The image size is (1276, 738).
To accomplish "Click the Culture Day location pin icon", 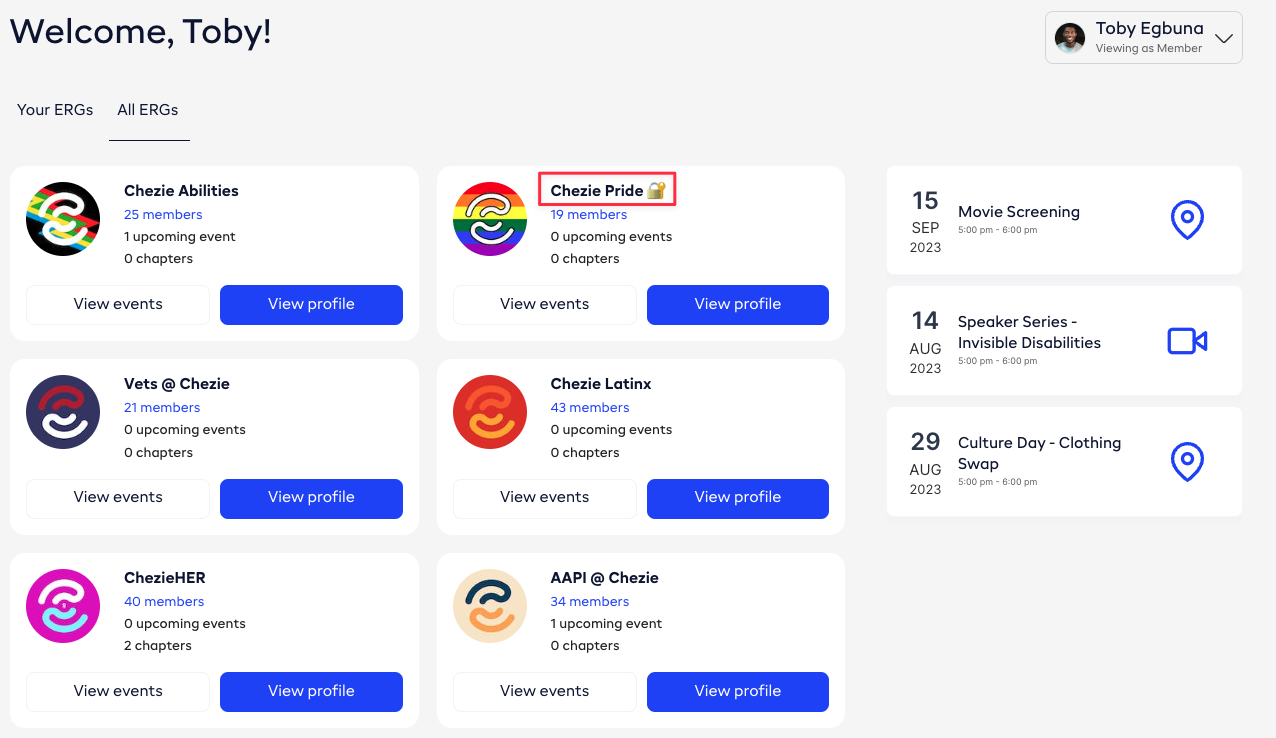I will (x=1187, y=462).
